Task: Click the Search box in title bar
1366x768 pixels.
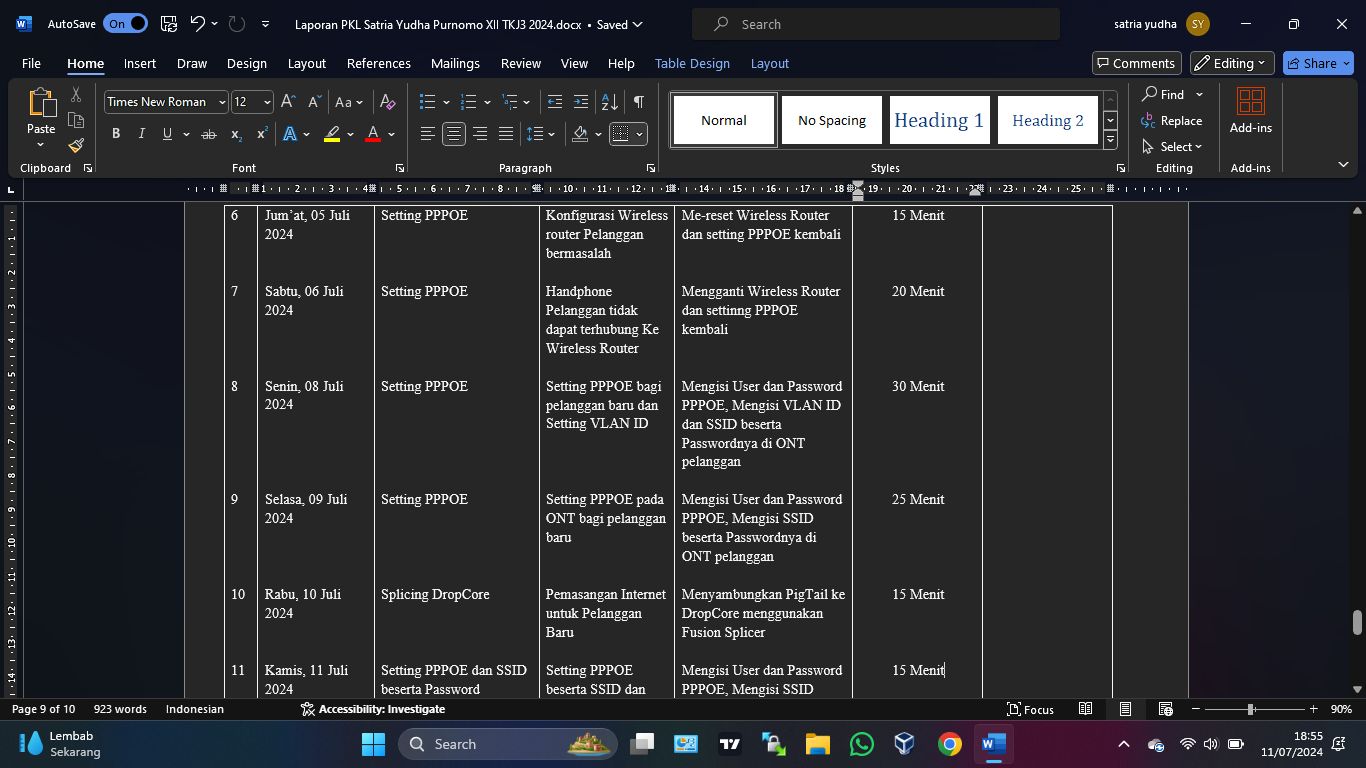Action: 876,24
